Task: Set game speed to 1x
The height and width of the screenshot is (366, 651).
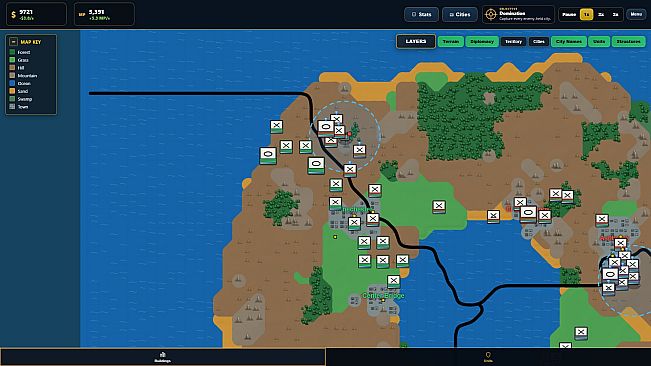Action: coord(586,15)
